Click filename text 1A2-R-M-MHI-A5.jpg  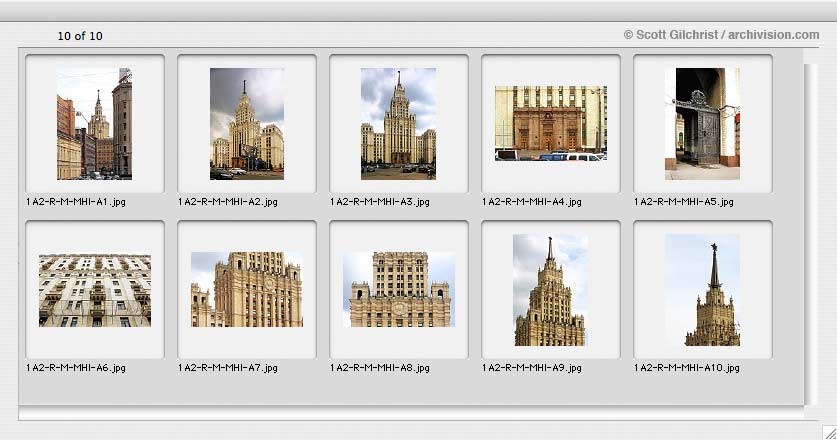(x=684, y=202)
